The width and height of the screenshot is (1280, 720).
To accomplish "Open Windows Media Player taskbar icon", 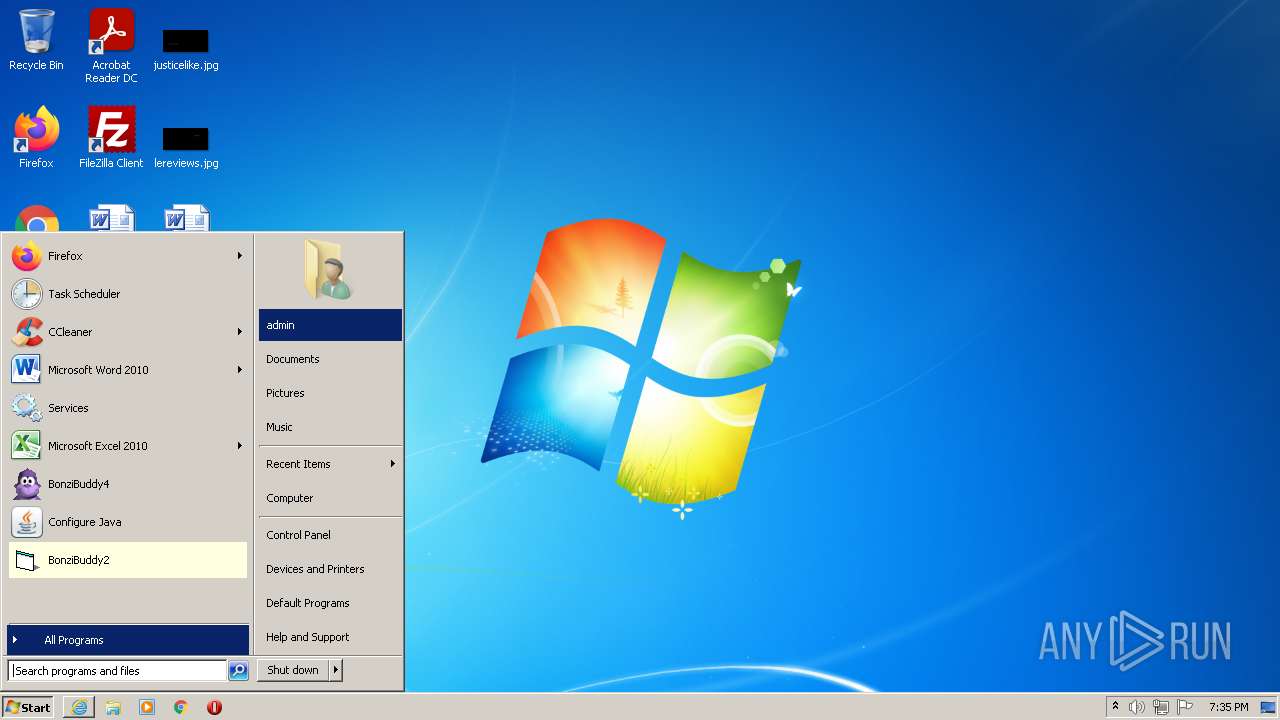I will point(147,707).
